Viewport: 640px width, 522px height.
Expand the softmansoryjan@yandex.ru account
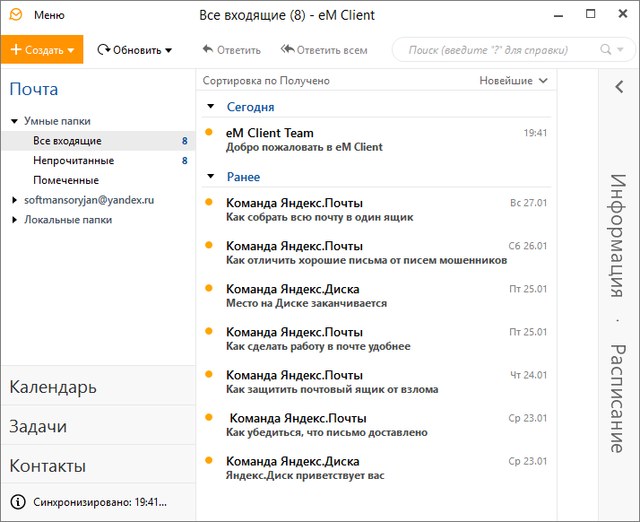(x=14, y=200)
